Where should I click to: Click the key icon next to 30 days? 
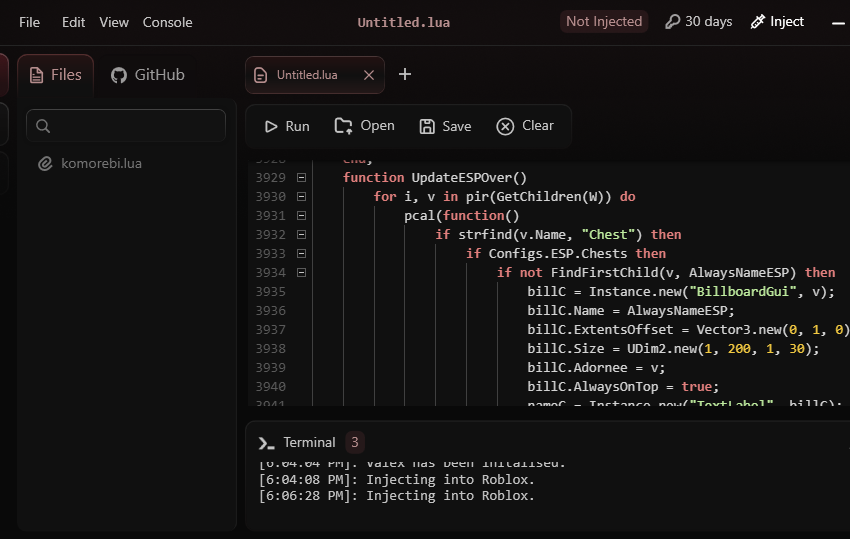click(672, 22)
